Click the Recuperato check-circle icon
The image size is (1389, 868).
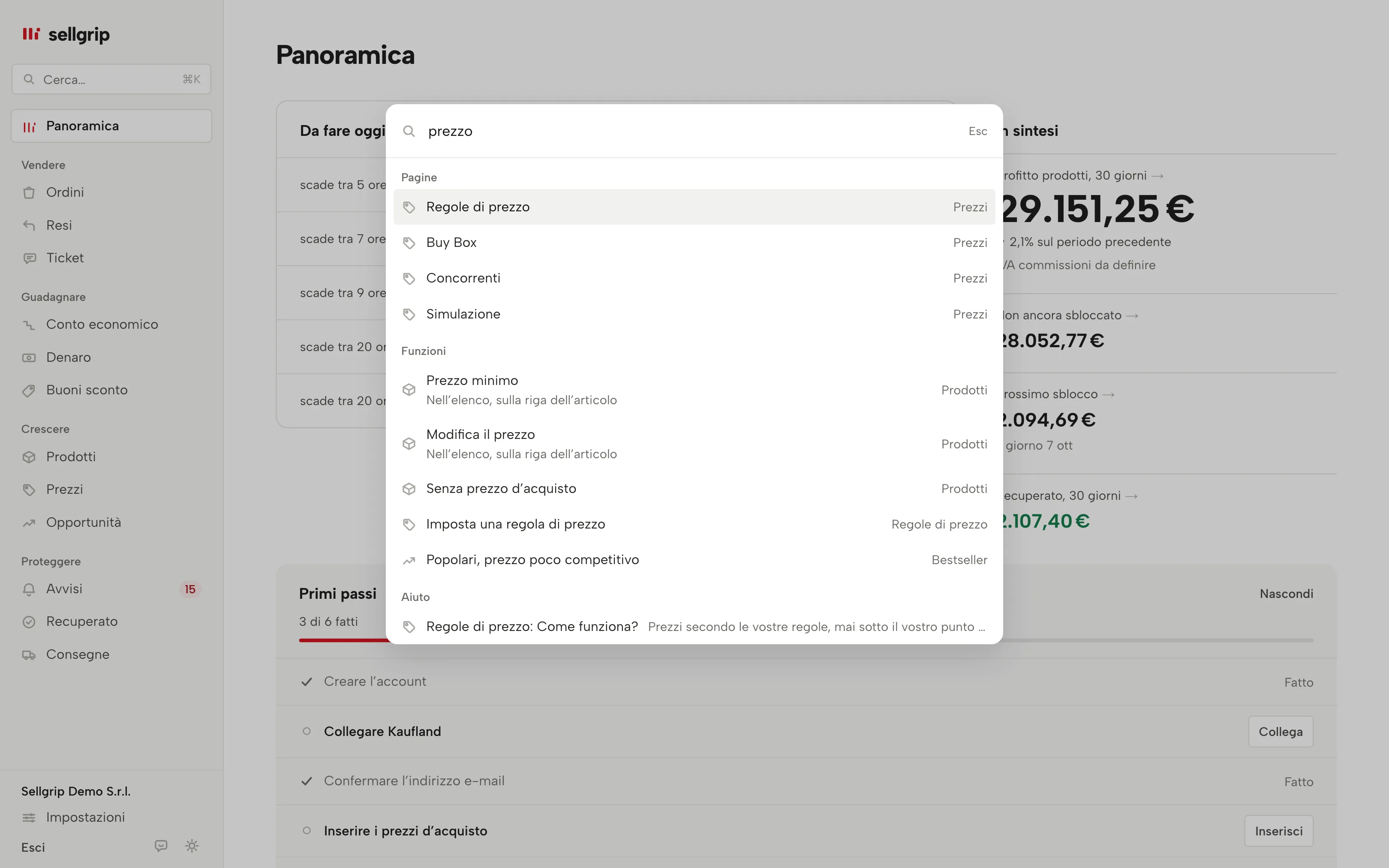point(29,622)
